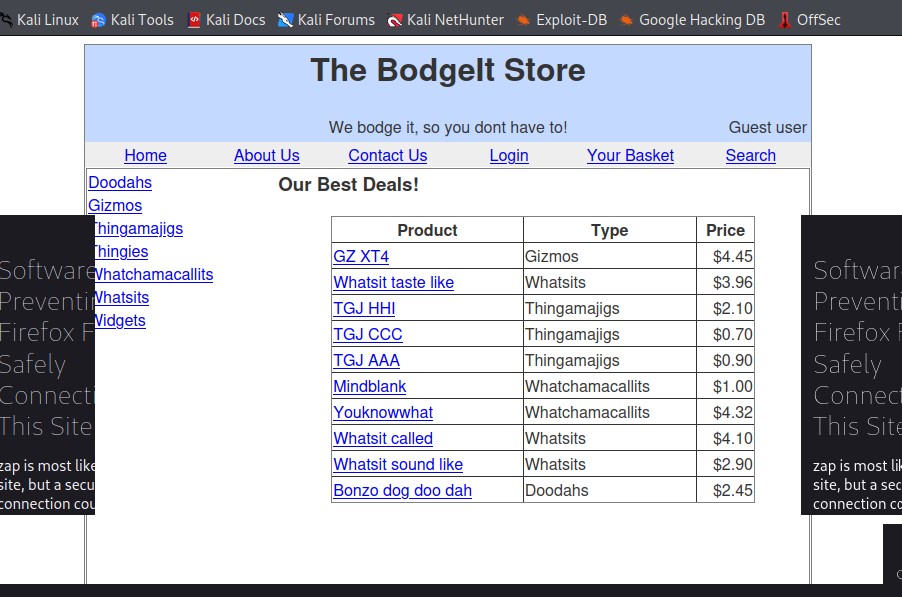The image size is (902, 597).
Task: Browse the Whatchamacallits category
Action: [x=154, y=274]
